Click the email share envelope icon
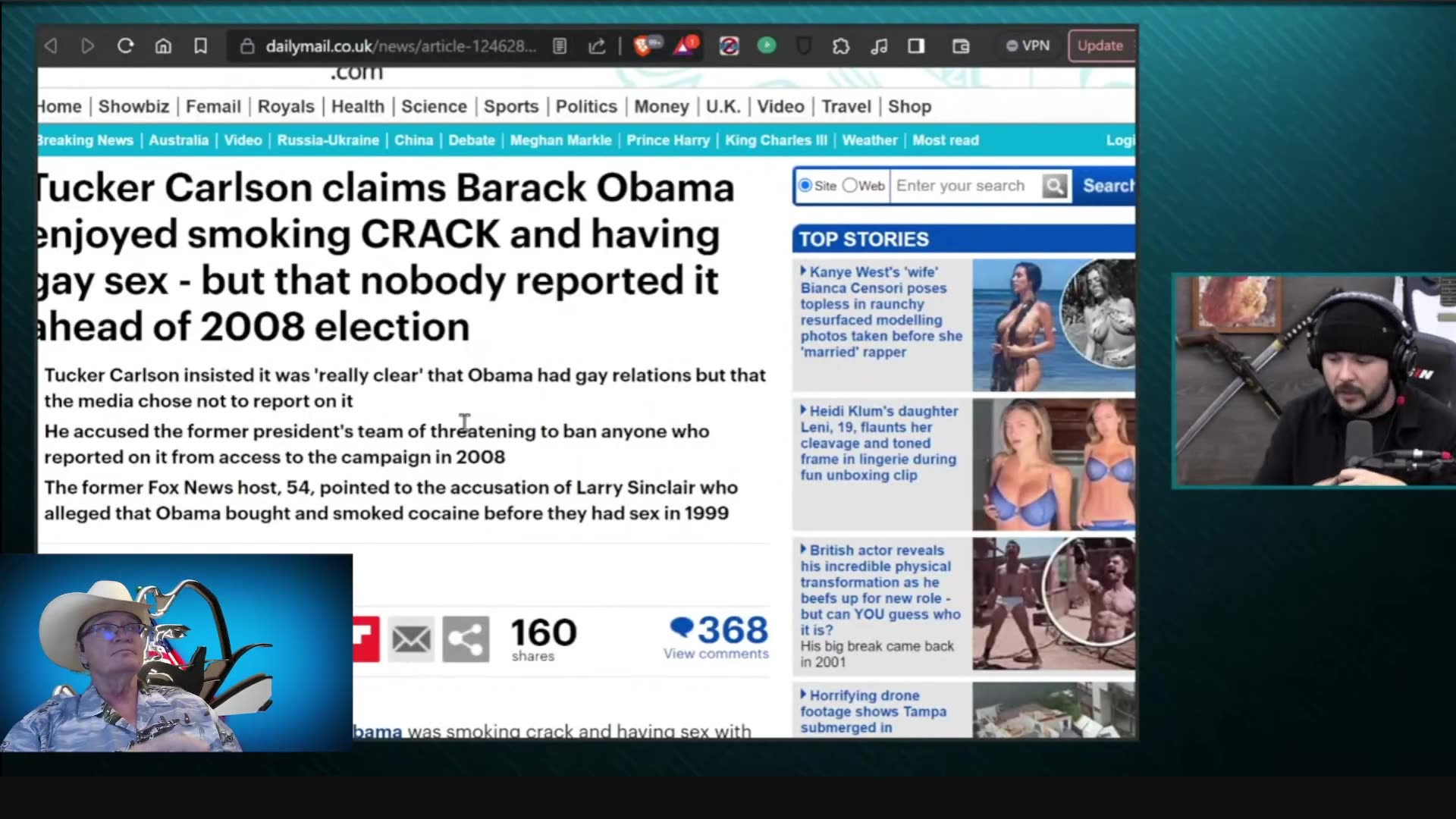Viewport: 1456px width, 819px height. [411, 639]
